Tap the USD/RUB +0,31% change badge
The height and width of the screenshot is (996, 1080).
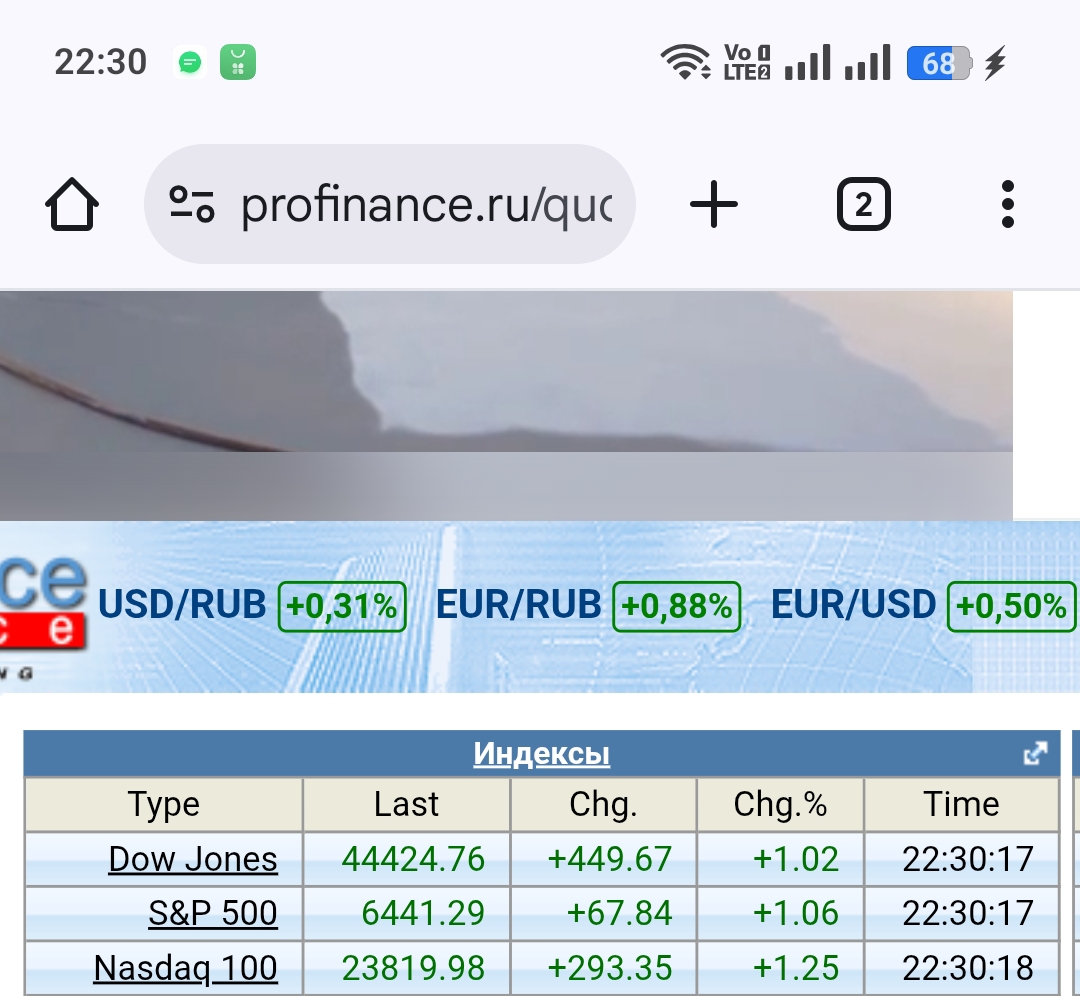click(342, 606)
